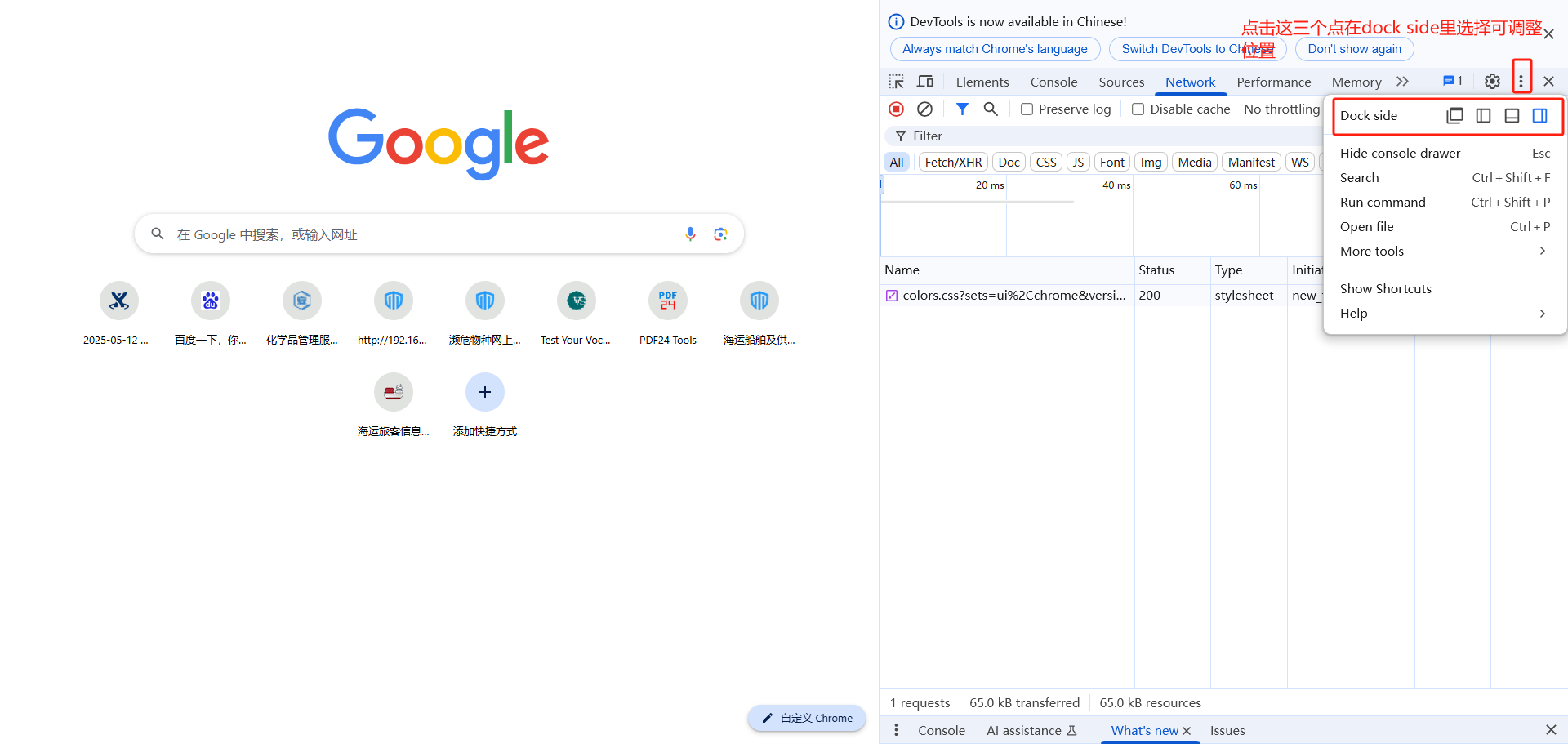Open the AI assistance drawer tab
Viewport: 1568px width, 744px height.
pos(1031,730)
